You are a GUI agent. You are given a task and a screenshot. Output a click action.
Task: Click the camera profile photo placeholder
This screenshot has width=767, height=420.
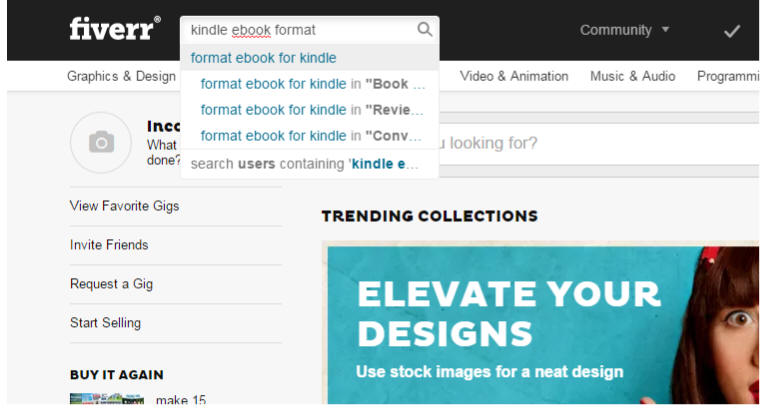click(x=101, y=142)
